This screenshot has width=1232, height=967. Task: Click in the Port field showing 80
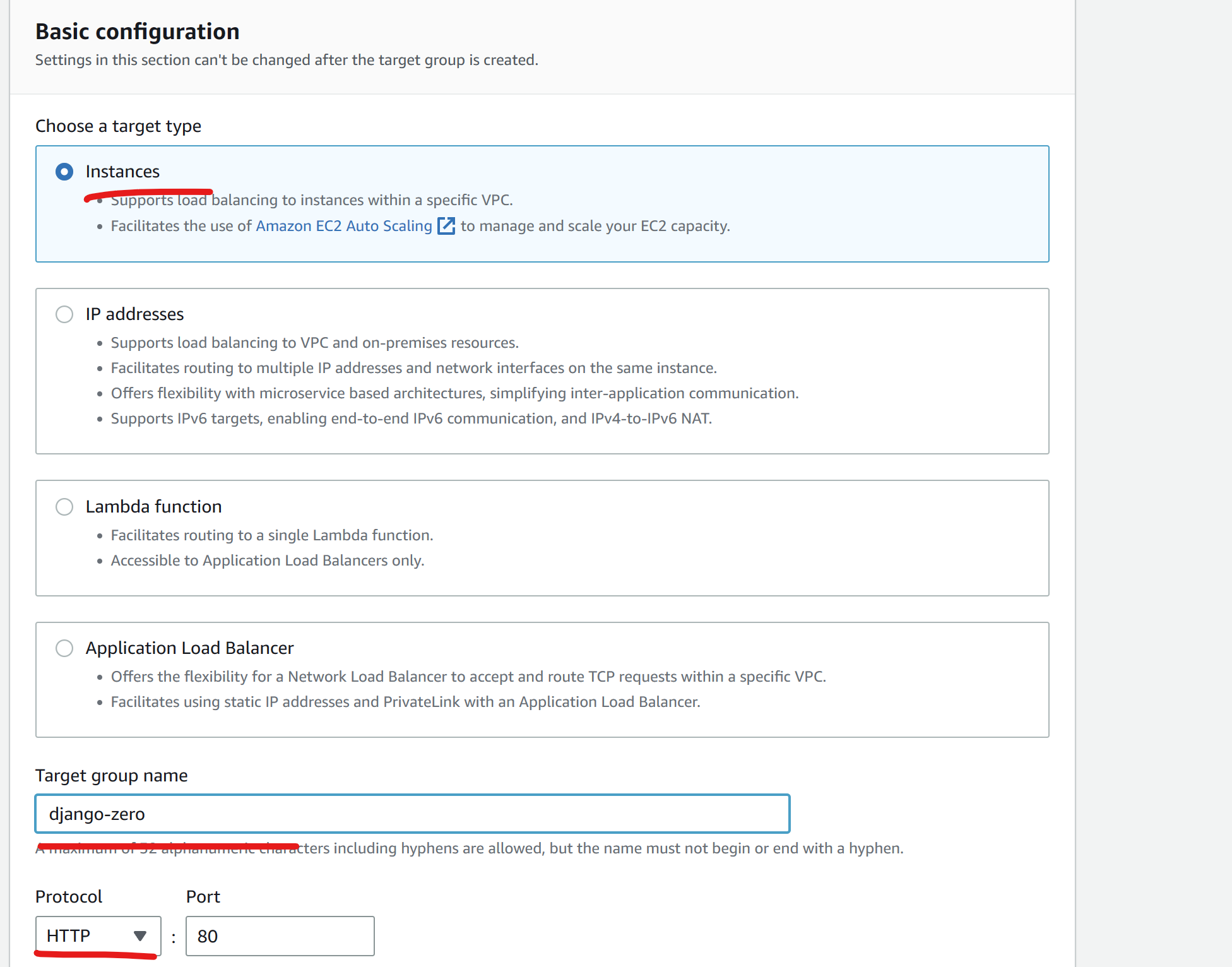click(280, 936)
